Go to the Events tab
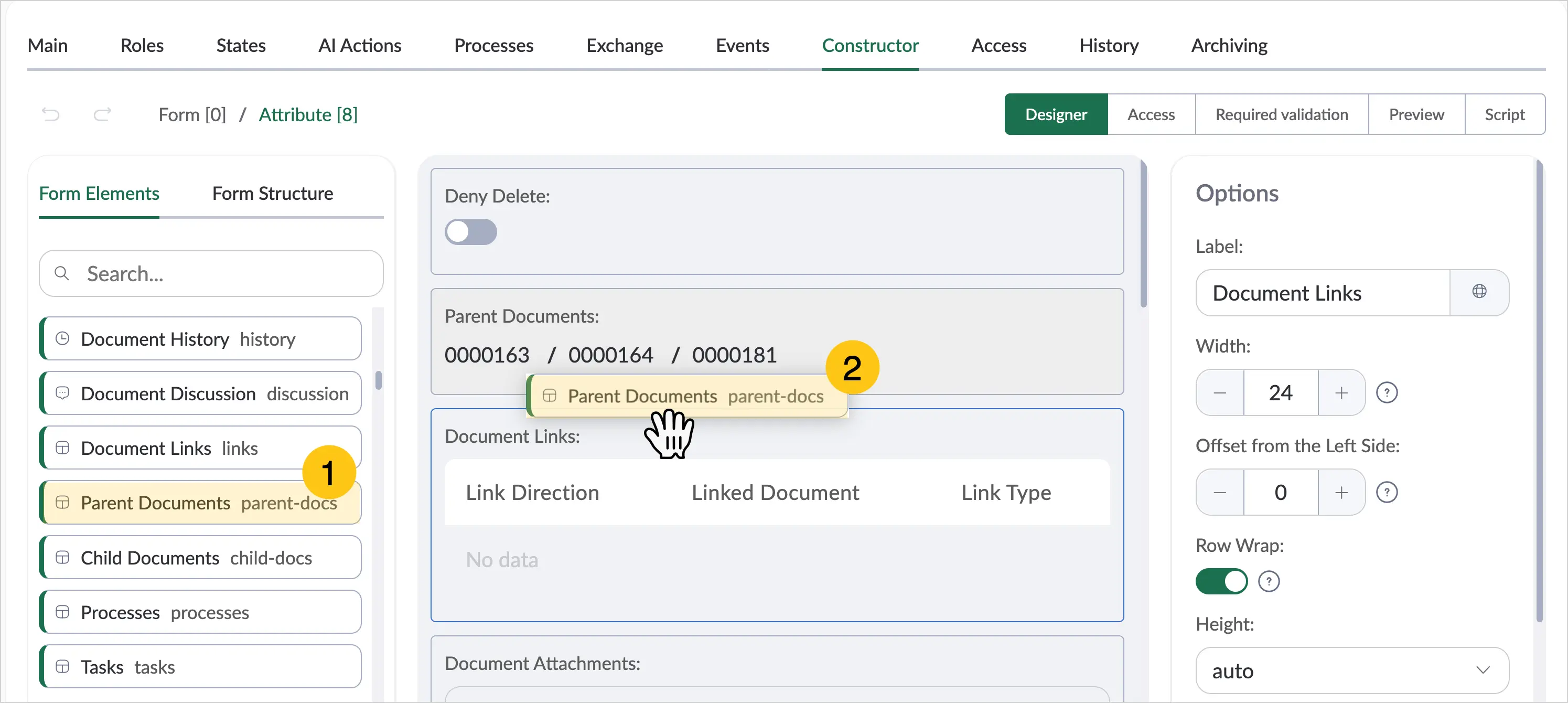This screenshot has width=1568, height=703. tap(743, 45)
